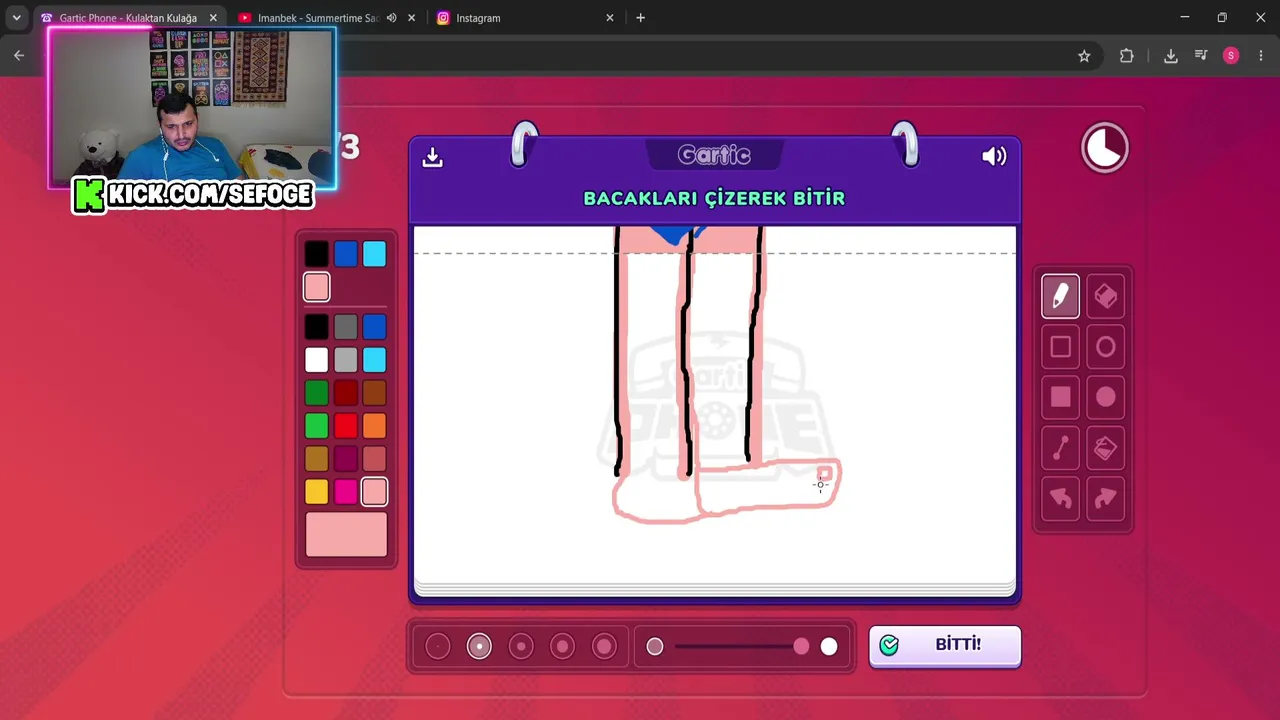Mute the Gartic game sound

coord(994,156)
